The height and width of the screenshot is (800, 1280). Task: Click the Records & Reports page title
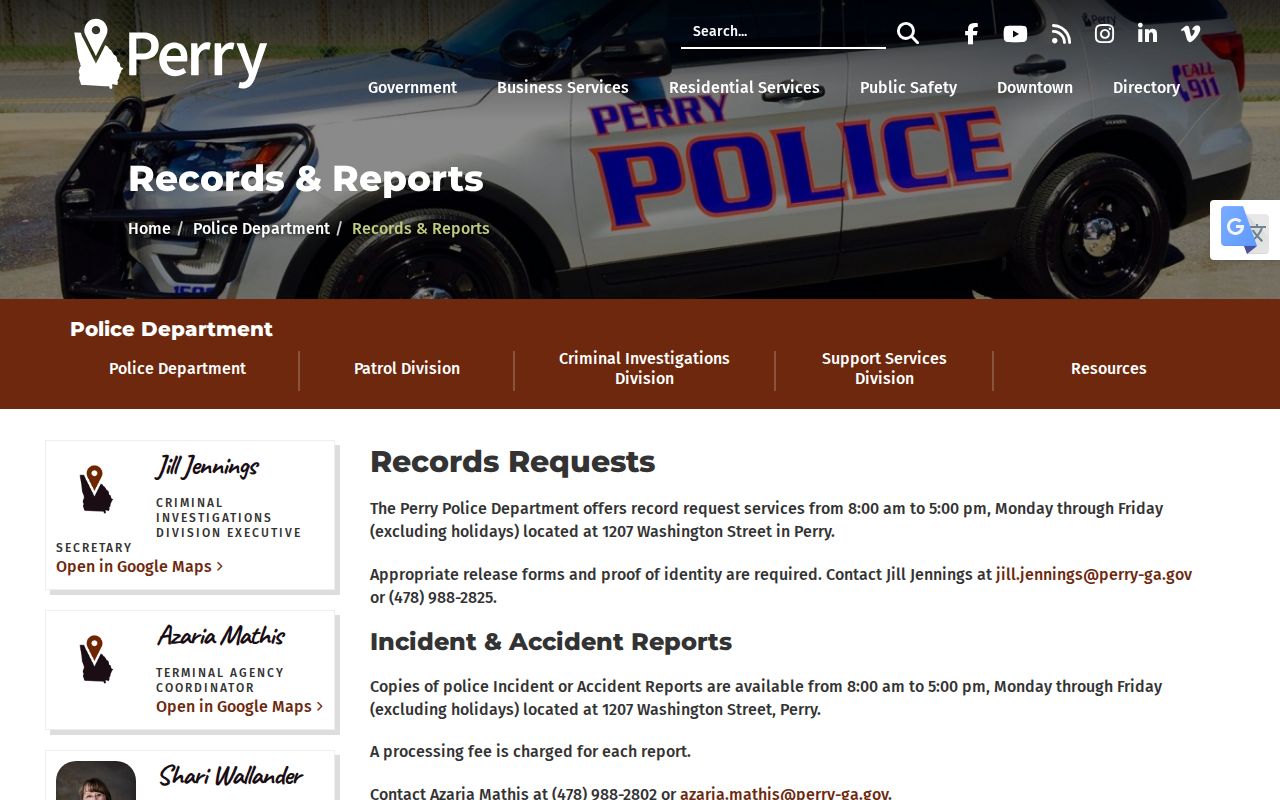pyautogui.click(x=306, y=178)
